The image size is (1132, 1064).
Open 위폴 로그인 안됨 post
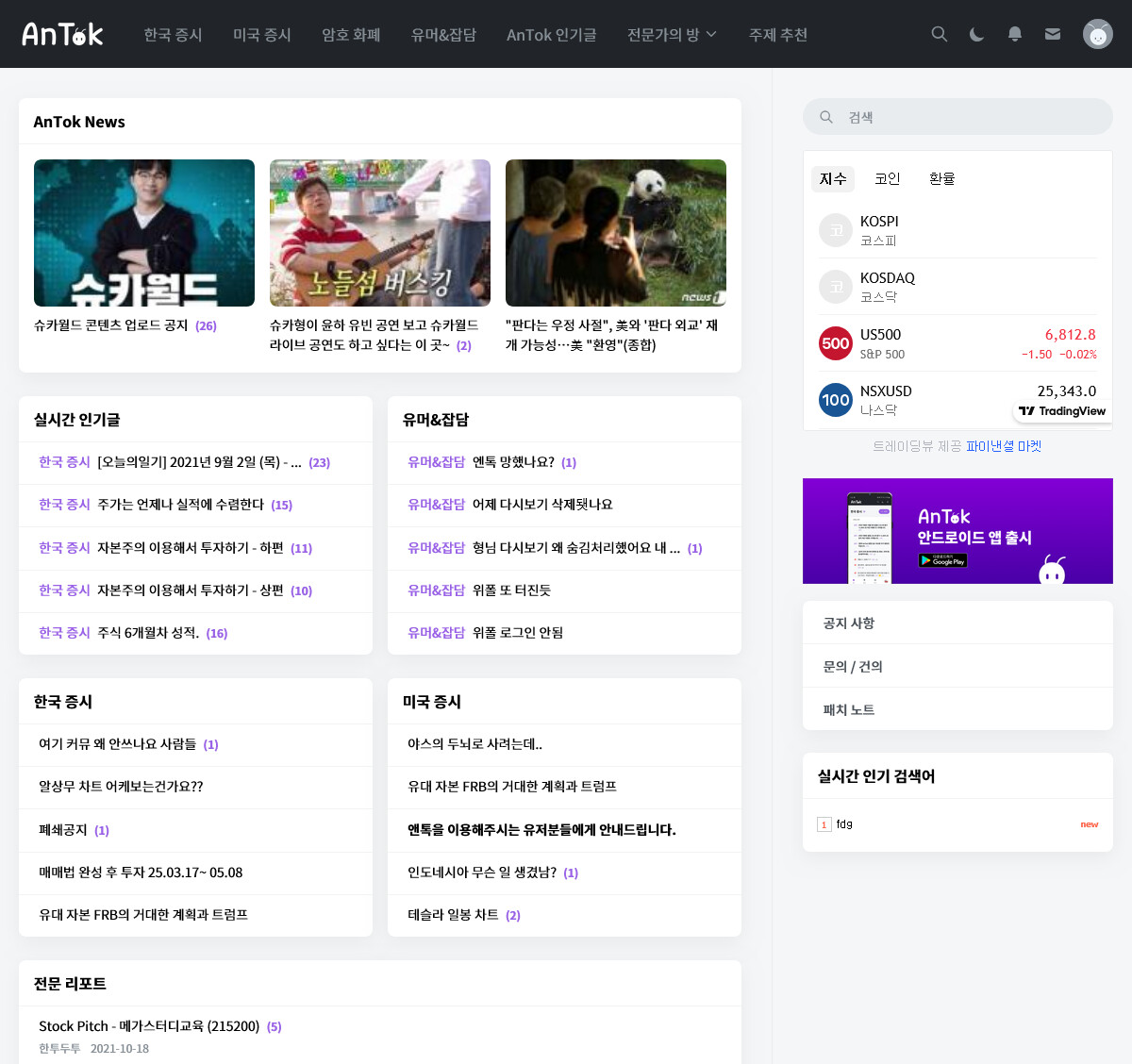[518, 633]
